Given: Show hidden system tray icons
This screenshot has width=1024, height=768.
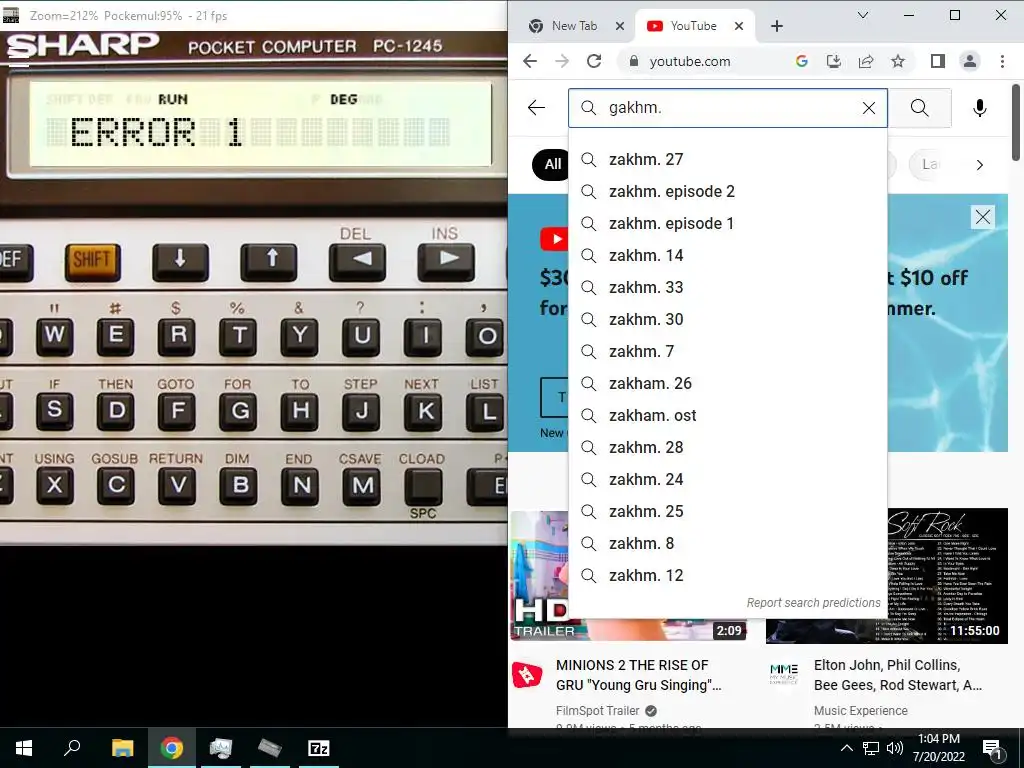Looking at the screenshot, I should (x=846, y=748).
